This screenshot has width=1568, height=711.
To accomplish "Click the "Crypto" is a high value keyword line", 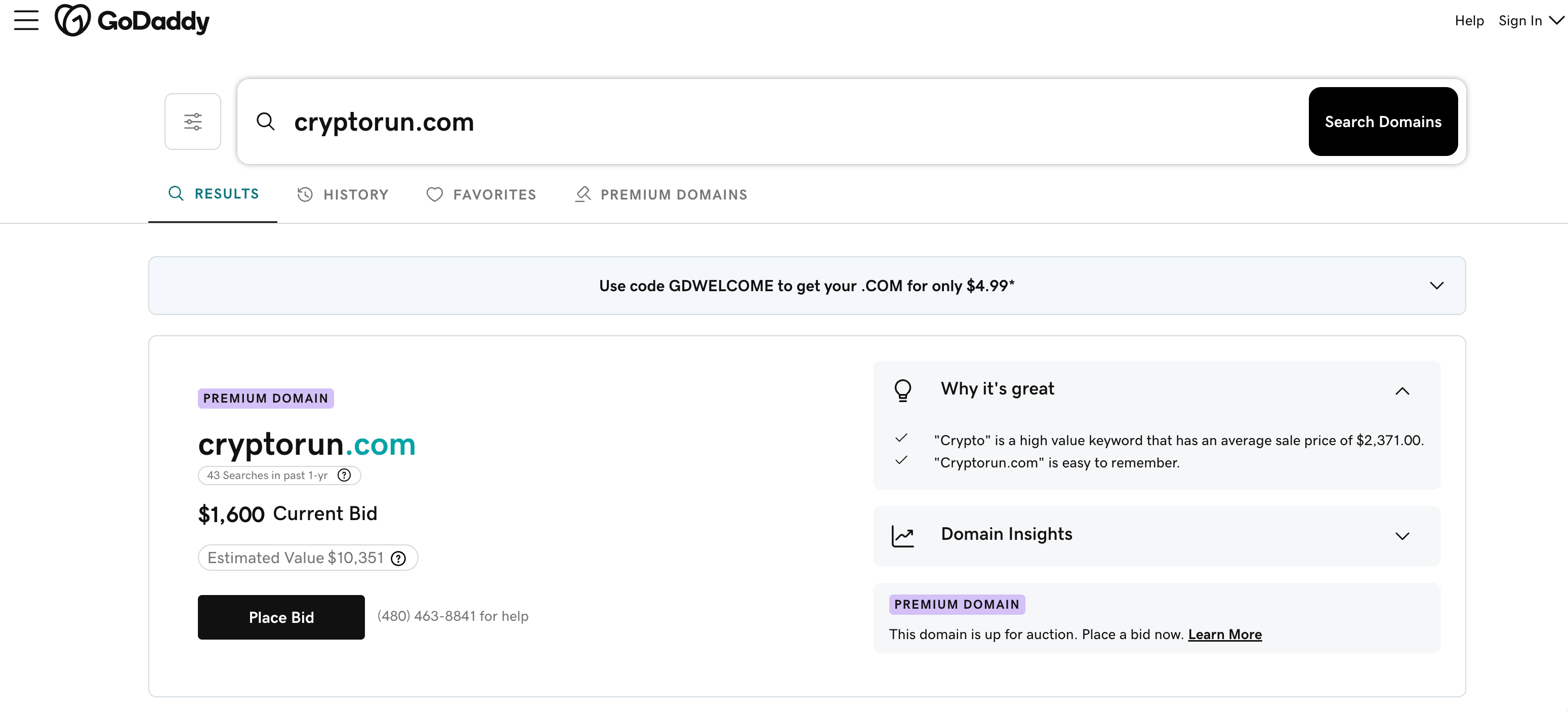I will tap(1179, 441).
